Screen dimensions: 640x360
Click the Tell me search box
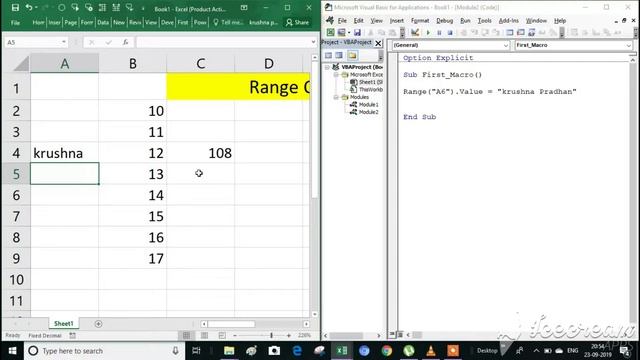(228, 22)
